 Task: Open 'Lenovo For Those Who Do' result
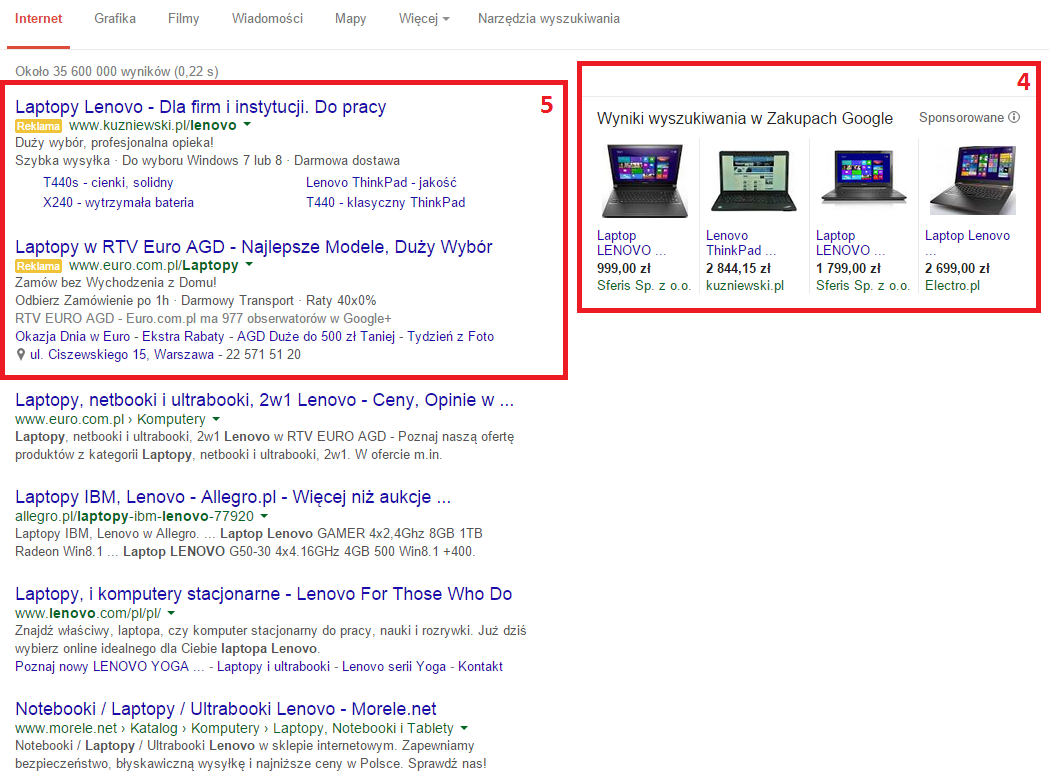(x=264, y=594)
